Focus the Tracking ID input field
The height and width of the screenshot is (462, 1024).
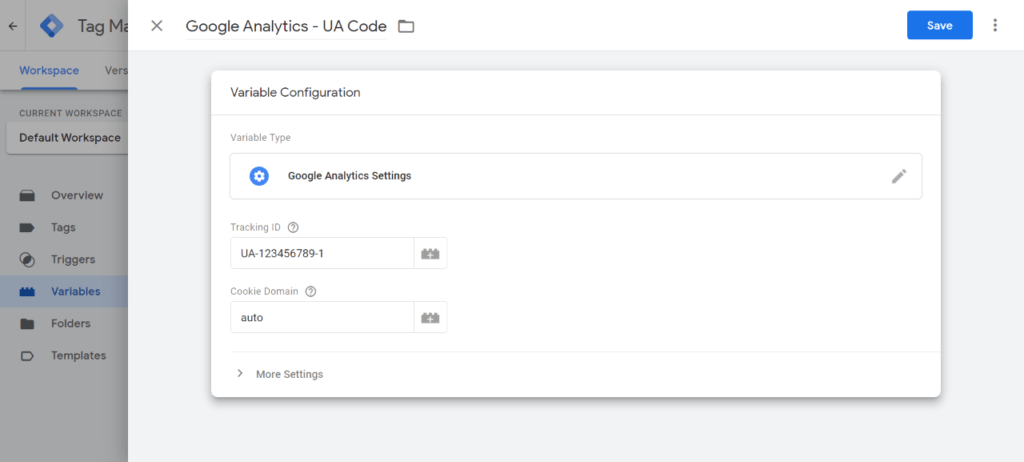pos(322,254)
